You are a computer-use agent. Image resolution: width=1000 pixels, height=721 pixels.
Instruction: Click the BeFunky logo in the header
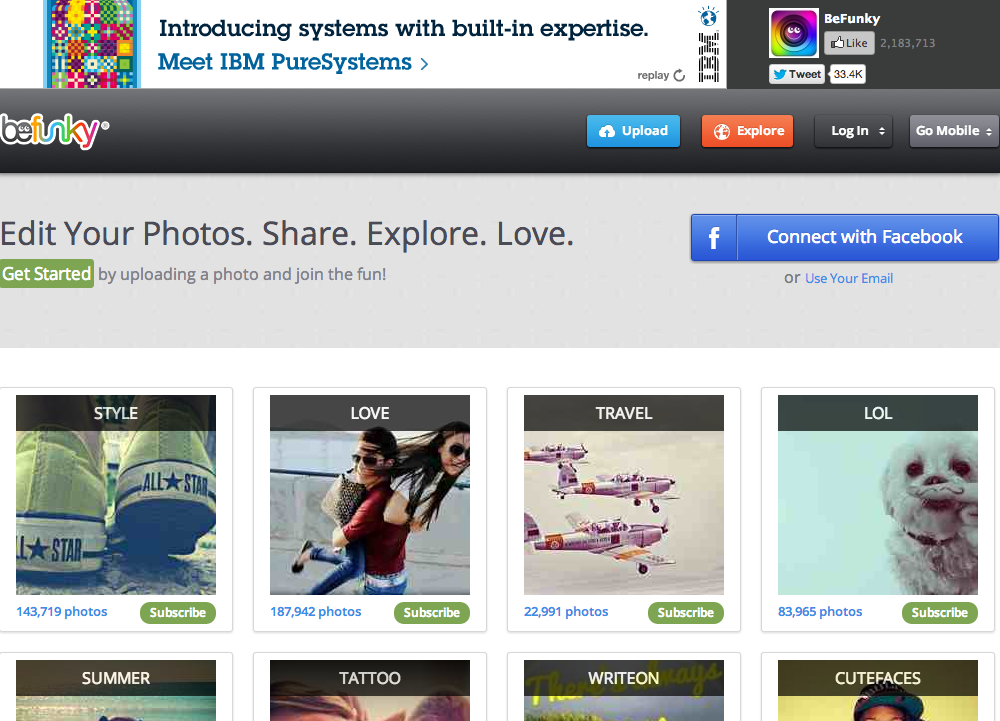click(52, 131)
